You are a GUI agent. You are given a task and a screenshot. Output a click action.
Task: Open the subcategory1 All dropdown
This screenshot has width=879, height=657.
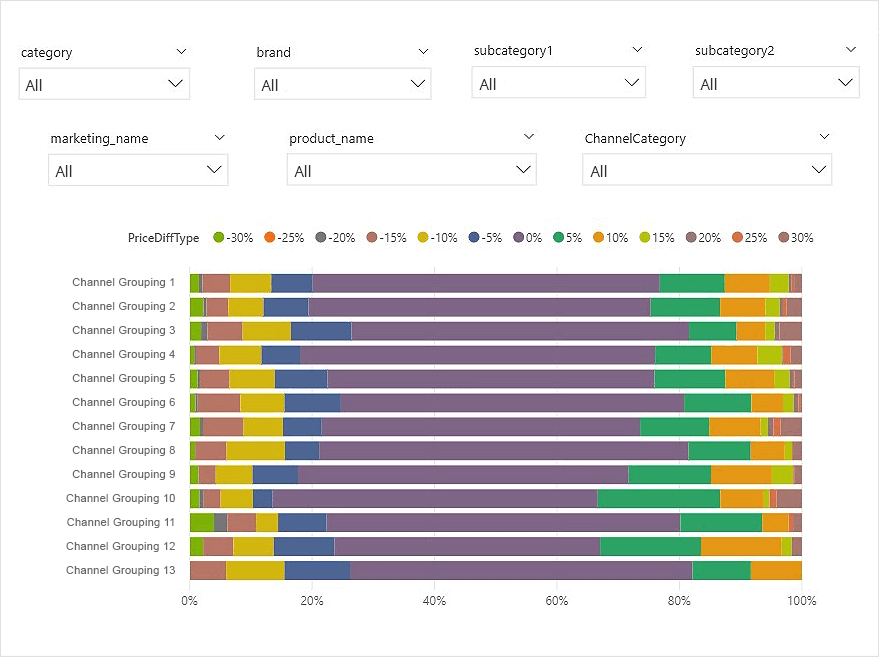tap(558, 82)
